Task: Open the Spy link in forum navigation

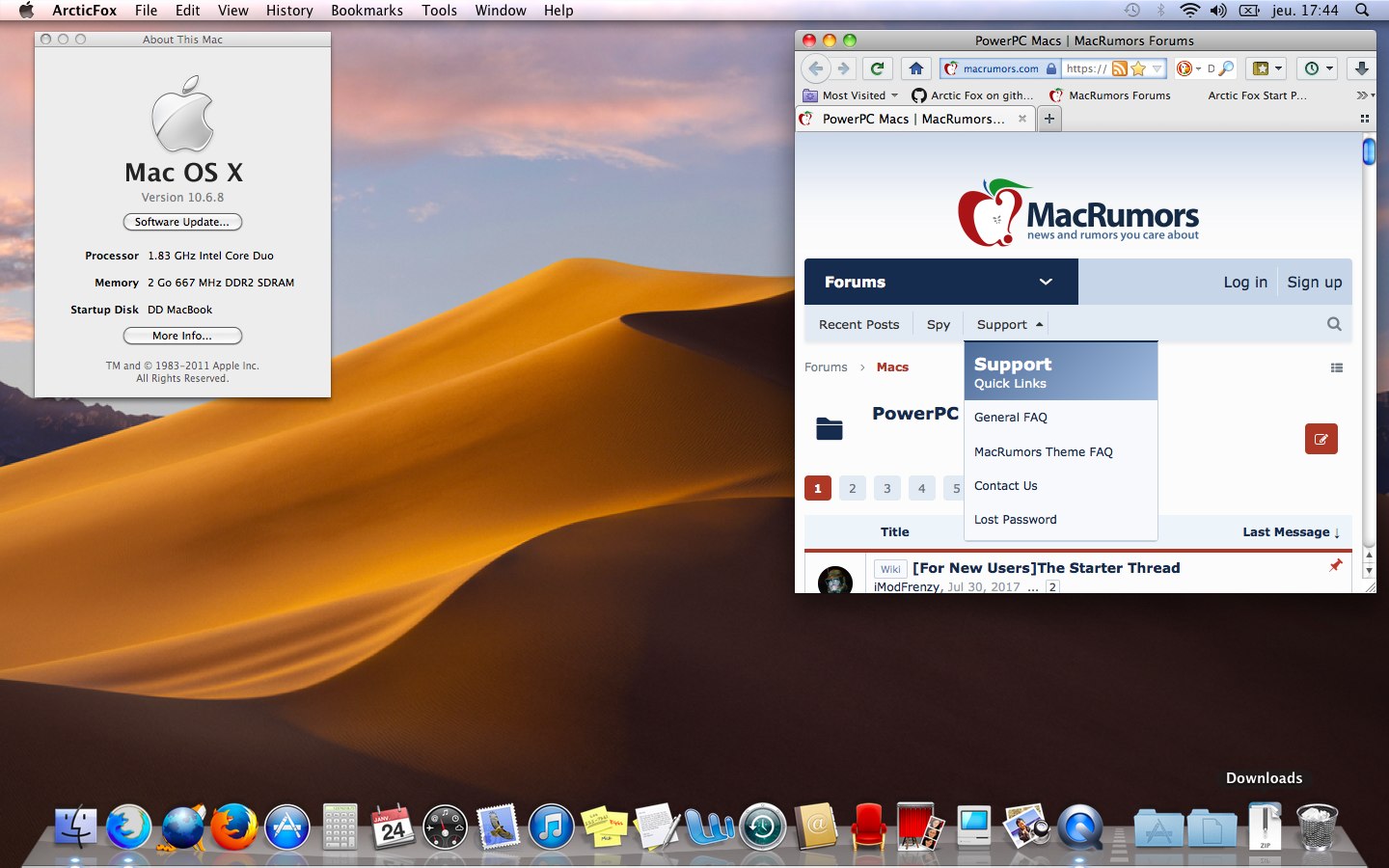Action: pos(939,324)
